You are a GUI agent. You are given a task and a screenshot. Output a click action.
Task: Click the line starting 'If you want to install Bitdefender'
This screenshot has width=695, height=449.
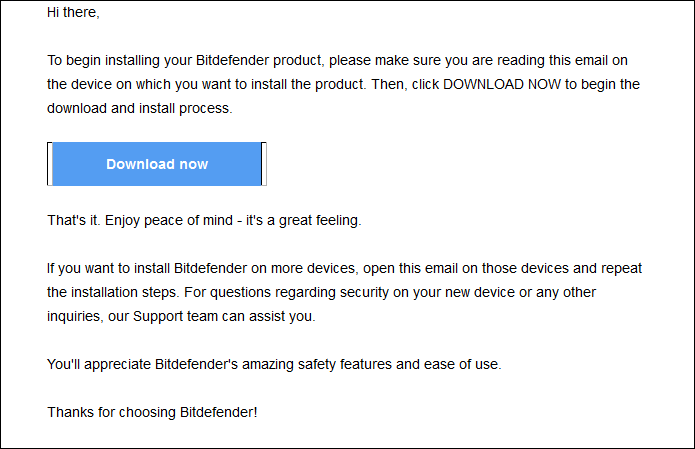point(344,269)
